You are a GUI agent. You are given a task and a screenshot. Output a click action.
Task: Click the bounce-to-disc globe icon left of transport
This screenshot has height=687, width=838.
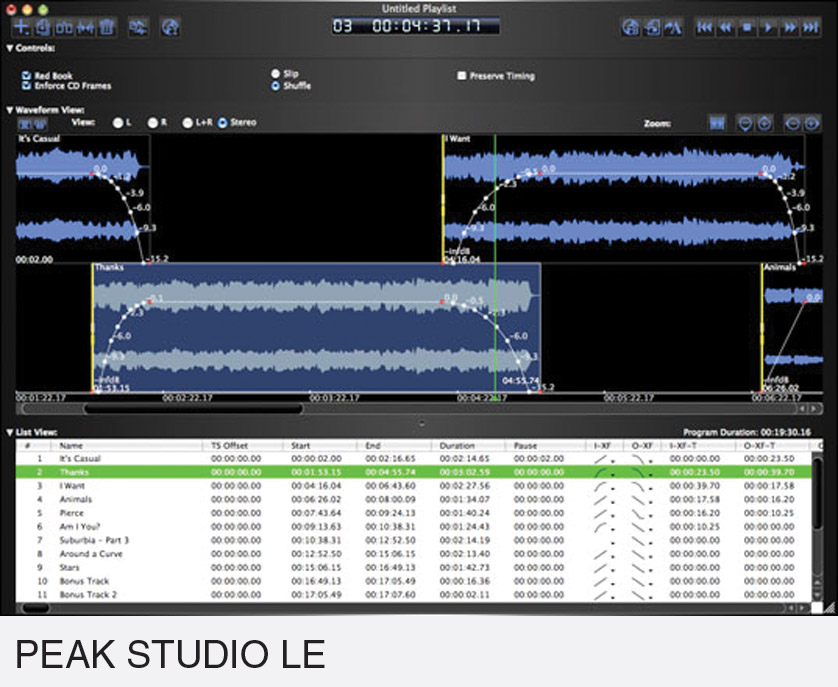631,27
